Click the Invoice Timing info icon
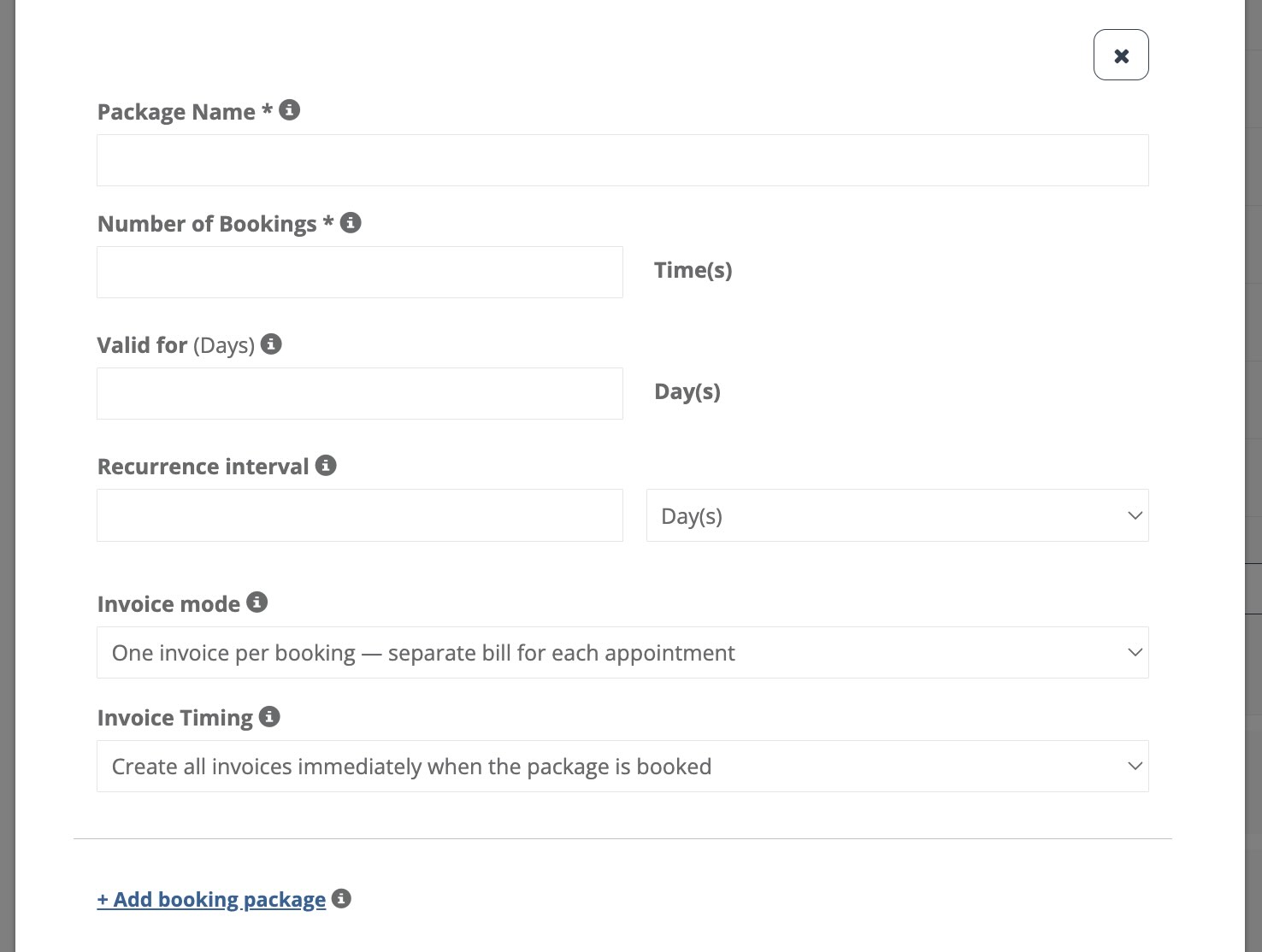 coord(269,717)
